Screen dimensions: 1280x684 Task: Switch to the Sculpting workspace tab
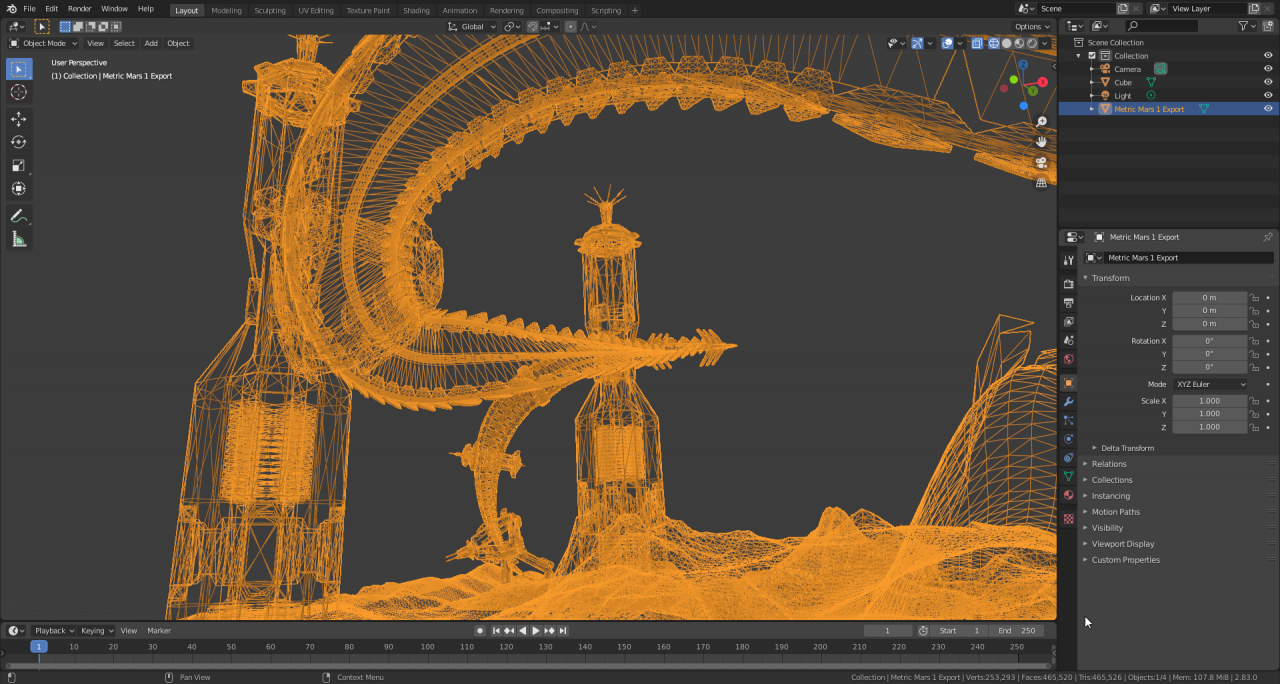coord(269,10)
